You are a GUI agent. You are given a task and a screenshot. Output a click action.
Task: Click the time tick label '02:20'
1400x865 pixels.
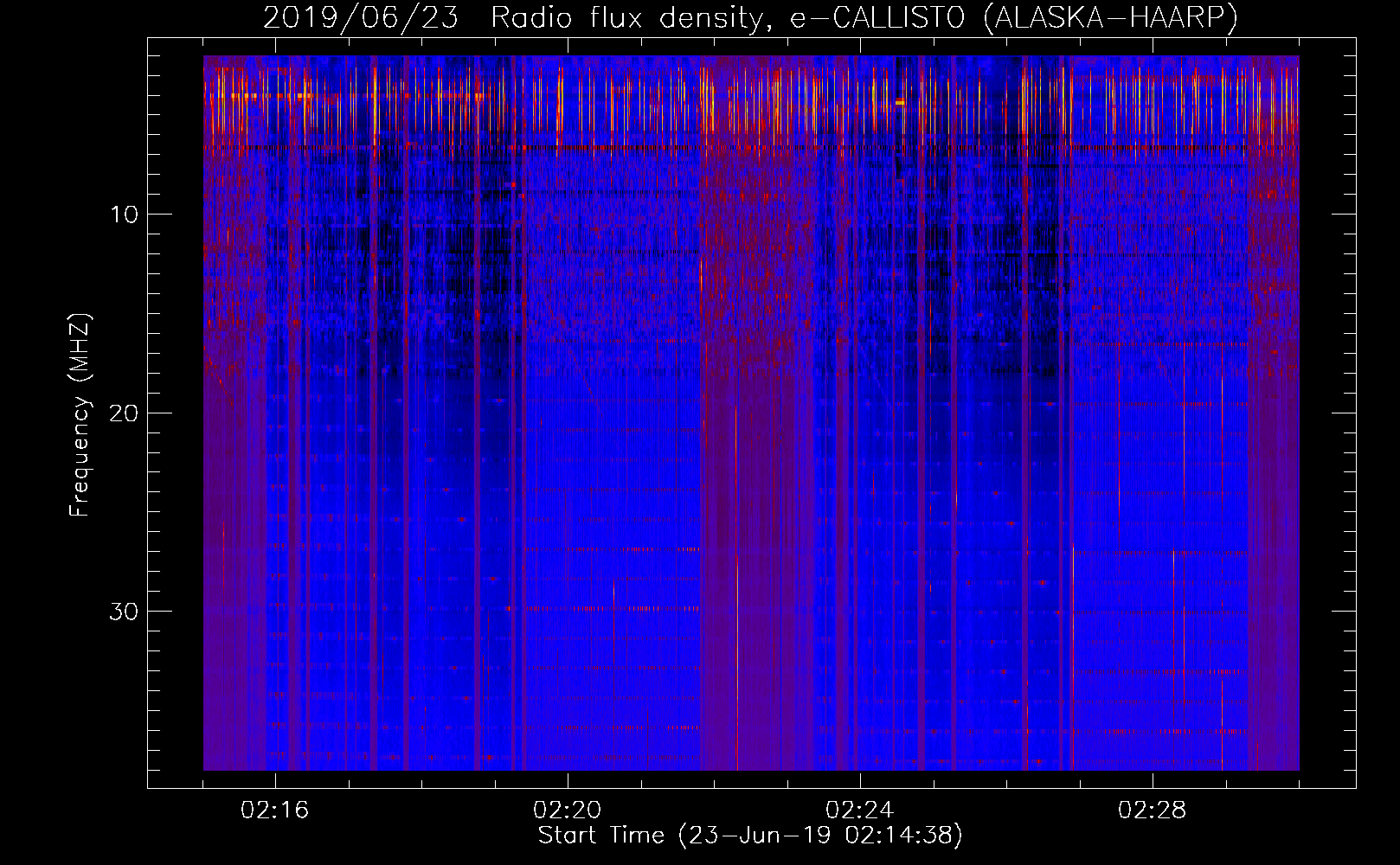[568, 811]
